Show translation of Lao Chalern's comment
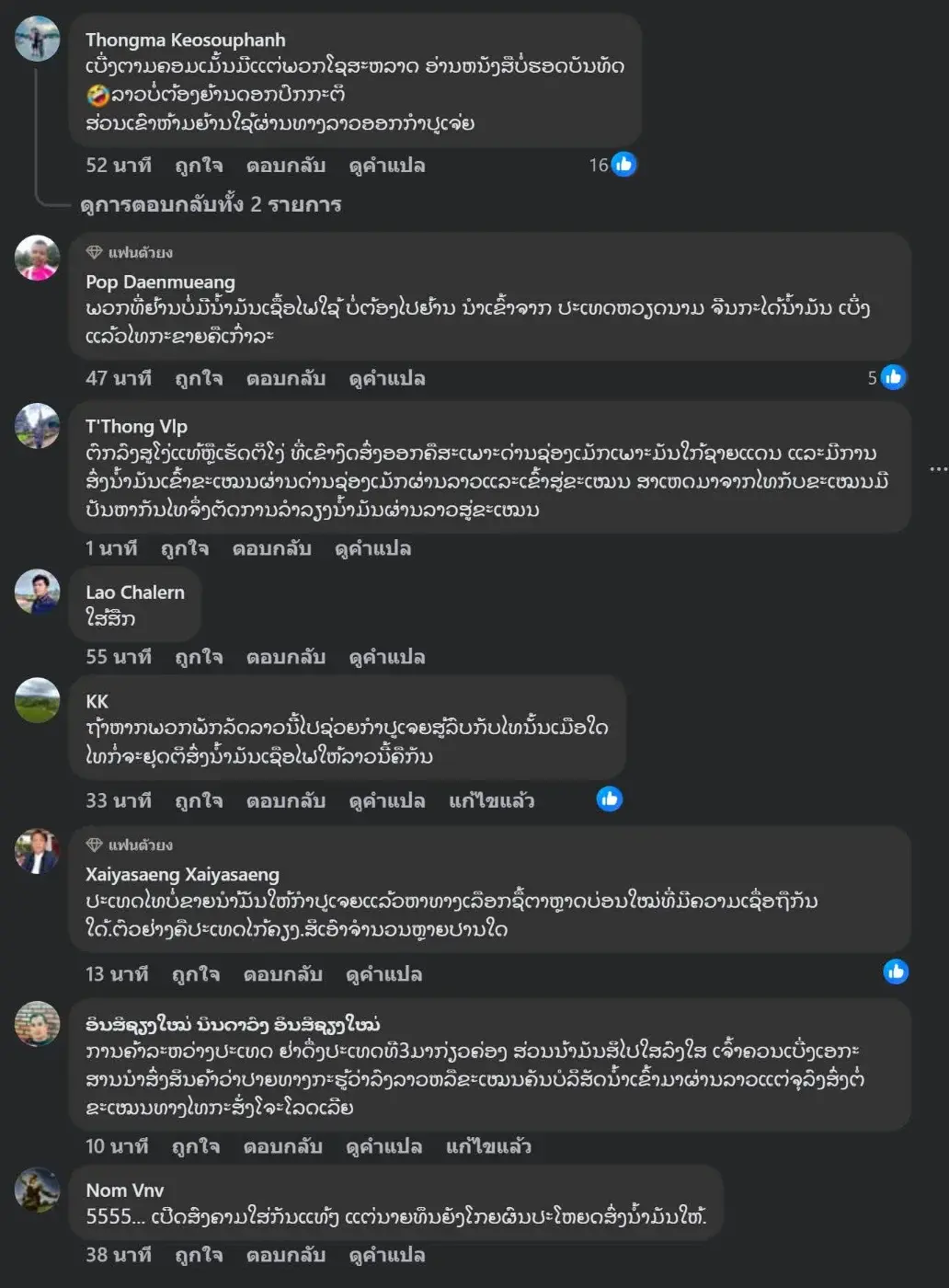The width and height of the screenshot is (949, 1288). point(387,657)
